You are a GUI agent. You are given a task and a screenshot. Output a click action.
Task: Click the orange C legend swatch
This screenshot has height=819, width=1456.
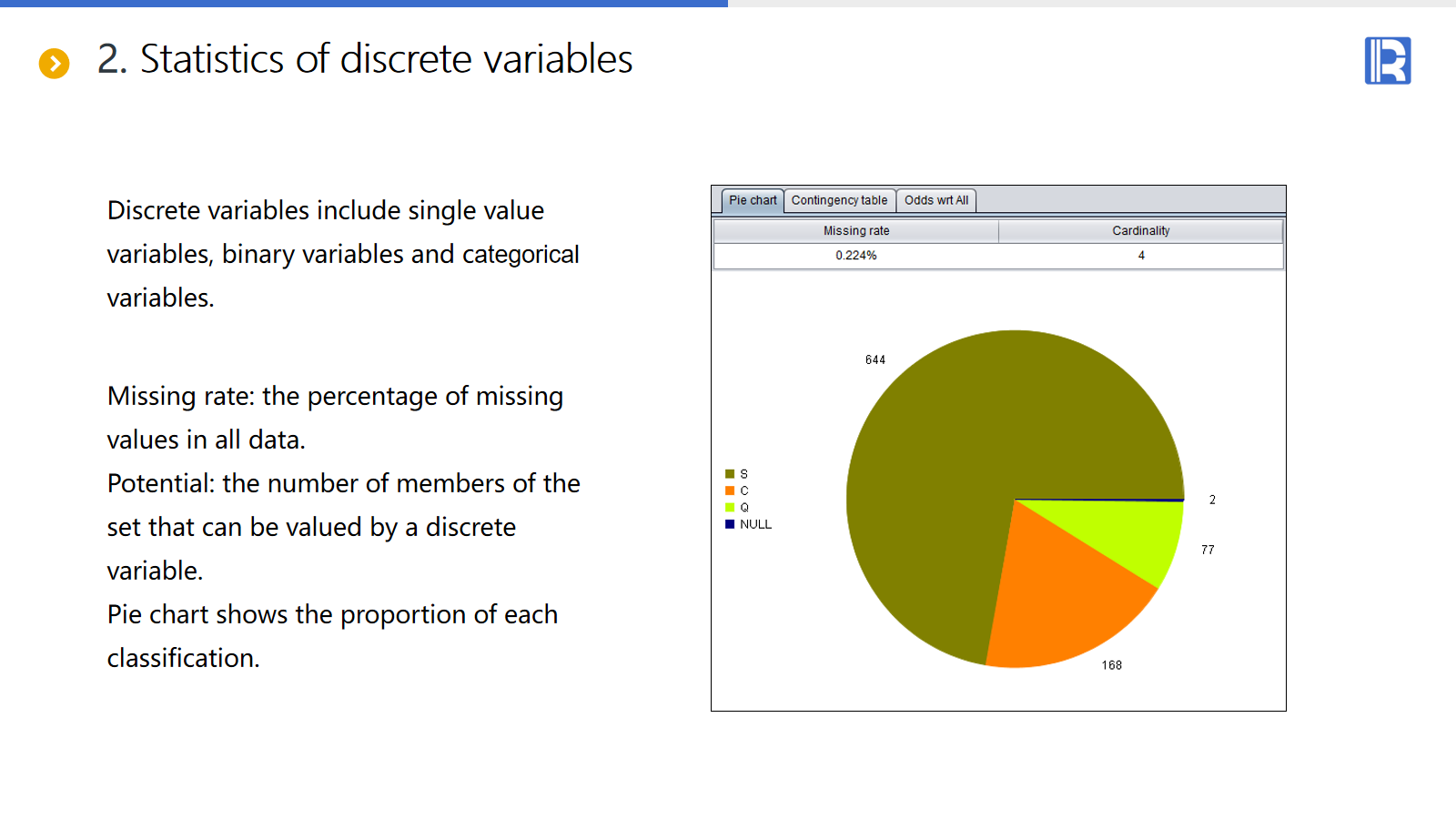coord(730,490)
